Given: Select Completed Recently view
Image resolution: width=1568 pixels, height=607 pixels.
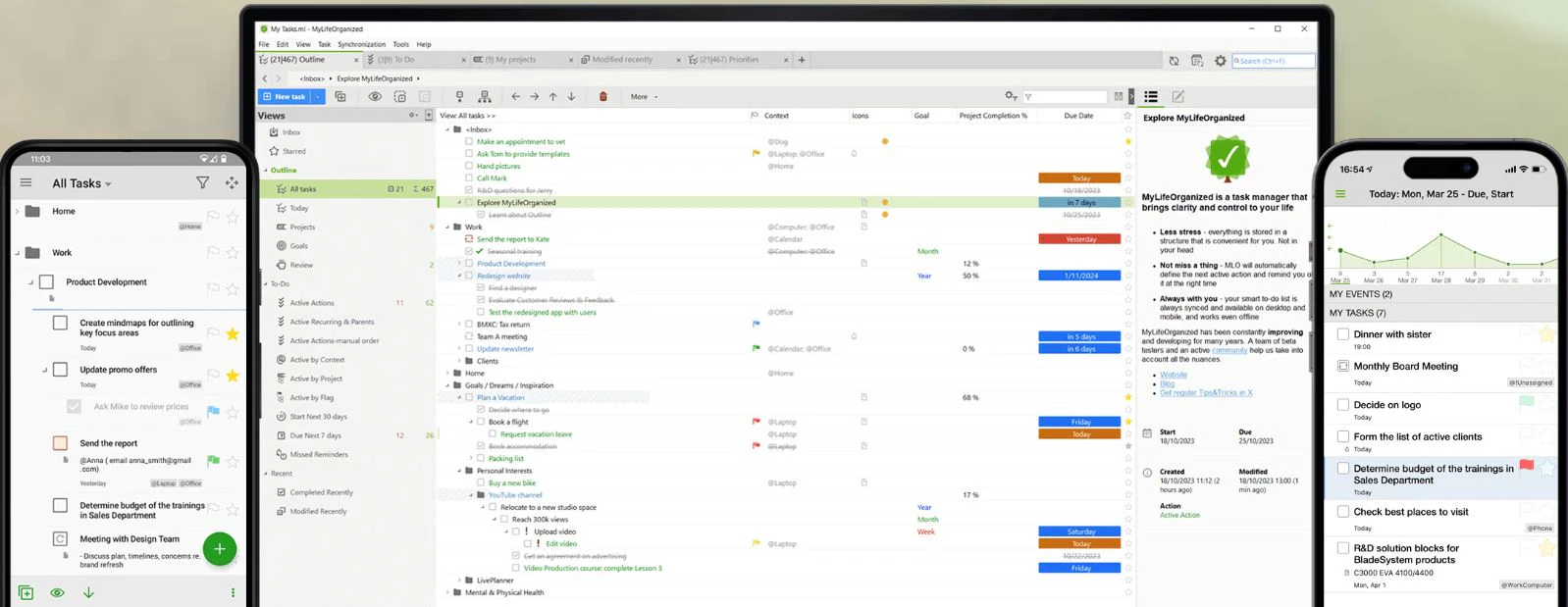Looking at the screenshot, I should (x=321, y=492).
